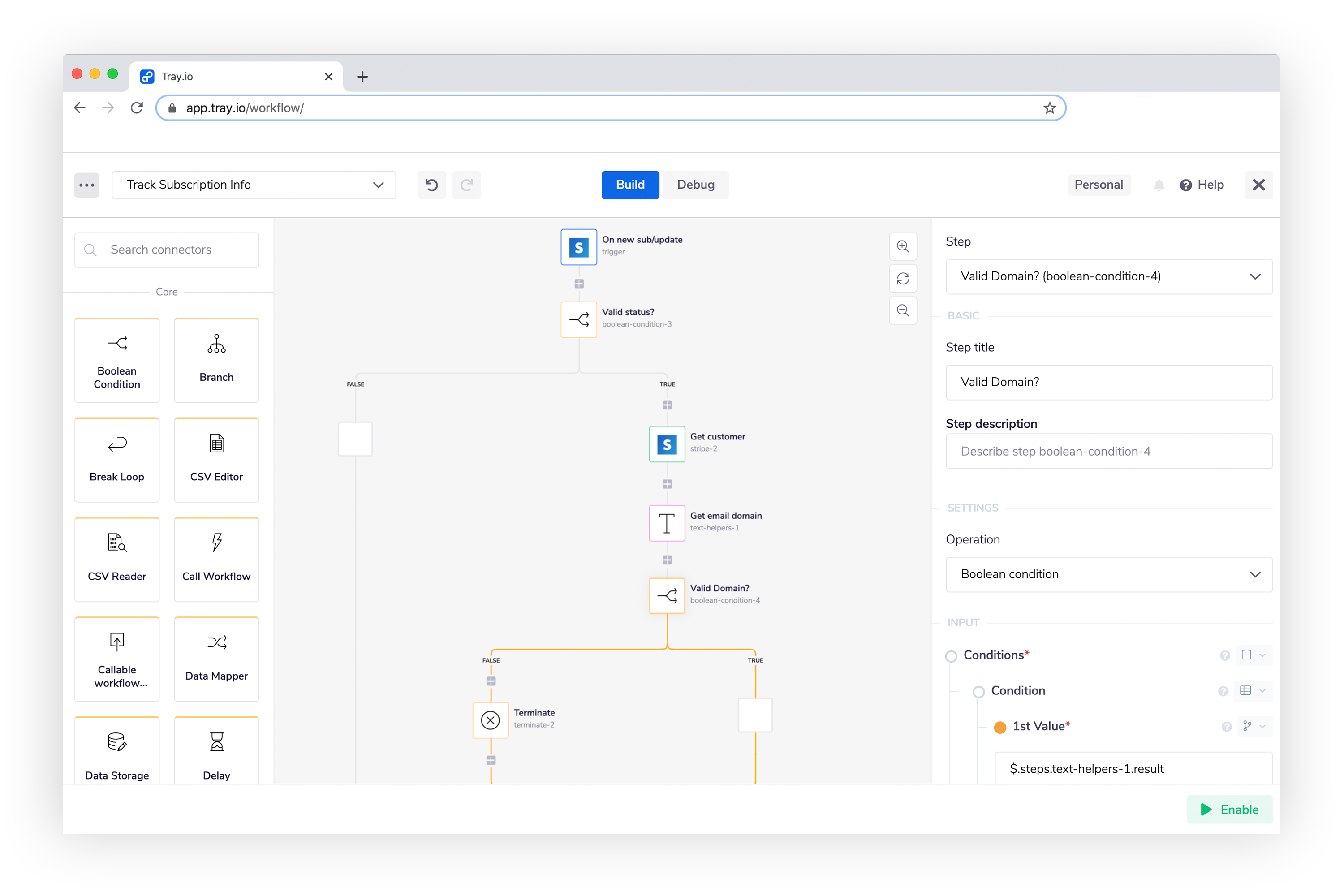Open the notifications bell
1344x896 pixels.
[x=1159, y=185]
